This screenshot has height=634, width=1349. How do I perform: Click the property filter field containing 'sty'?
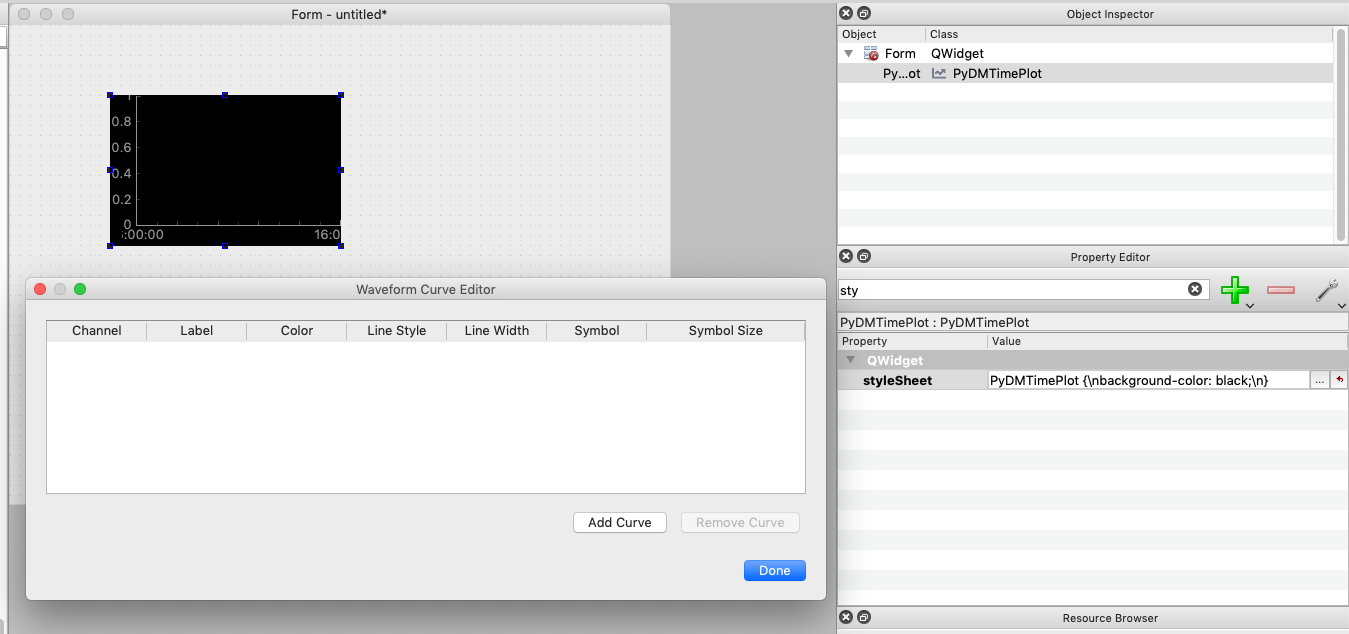click(x=1023, y=290)
